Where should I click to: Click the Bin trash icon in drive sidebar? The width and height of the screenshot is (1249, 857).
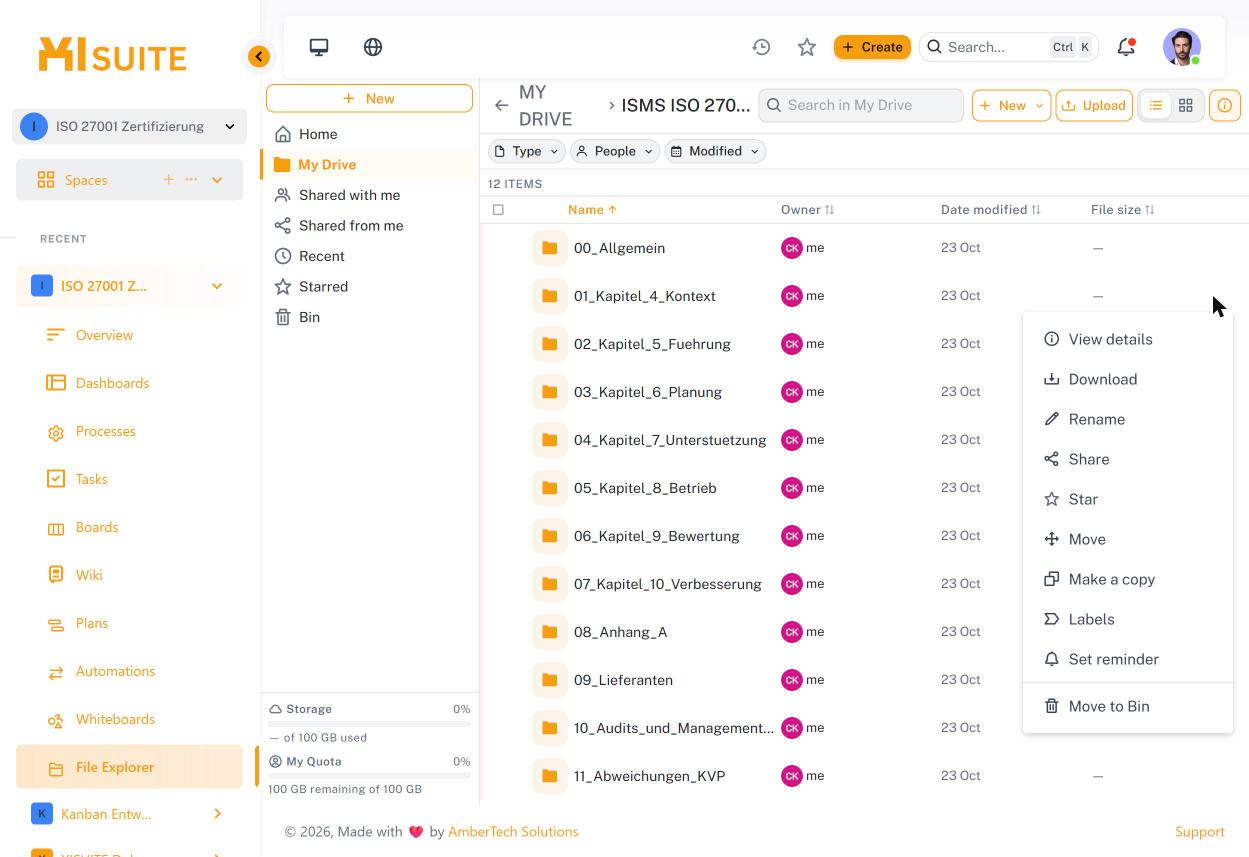(x=283, y=317)
